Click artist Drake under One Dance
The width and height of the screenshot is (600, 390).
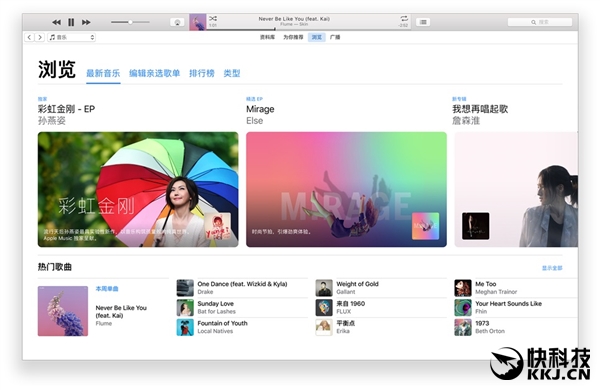[x=205, y=292]
